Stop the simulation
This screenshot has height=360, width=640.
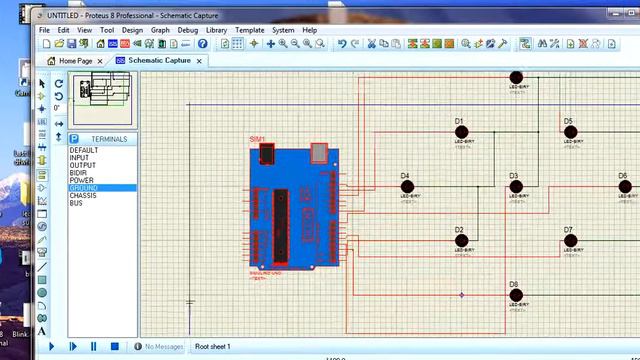pos(115,347)
